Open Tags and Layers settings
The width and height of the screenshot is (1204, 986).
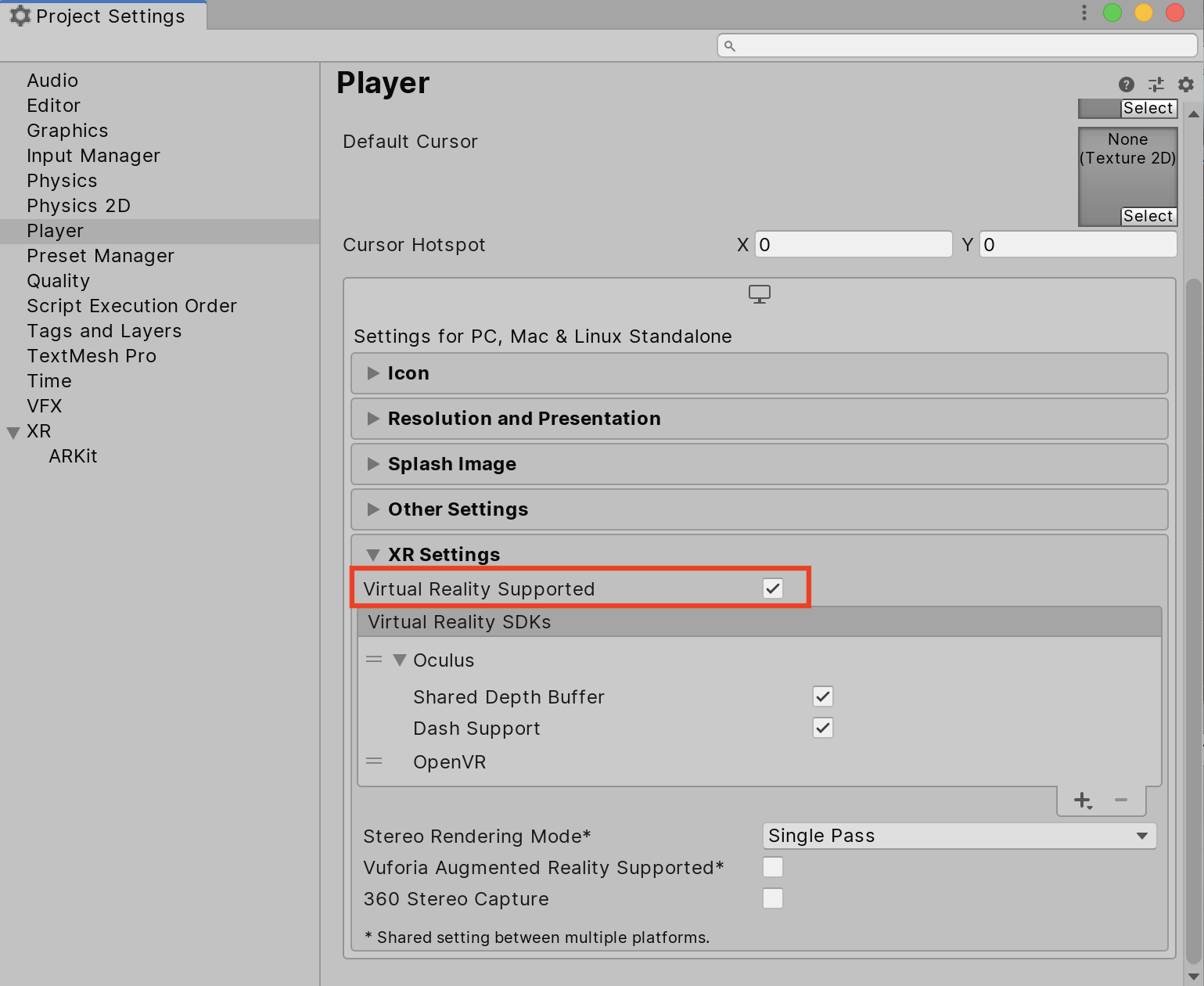coord(104,331)
